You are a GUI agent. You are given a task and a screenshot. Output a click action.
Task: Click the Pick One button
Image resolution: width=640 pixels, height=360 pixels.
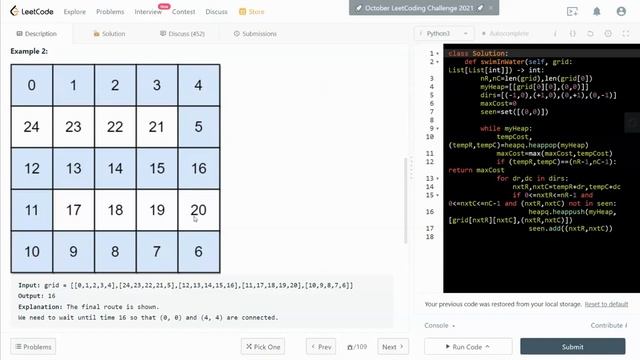click(263, 347)
